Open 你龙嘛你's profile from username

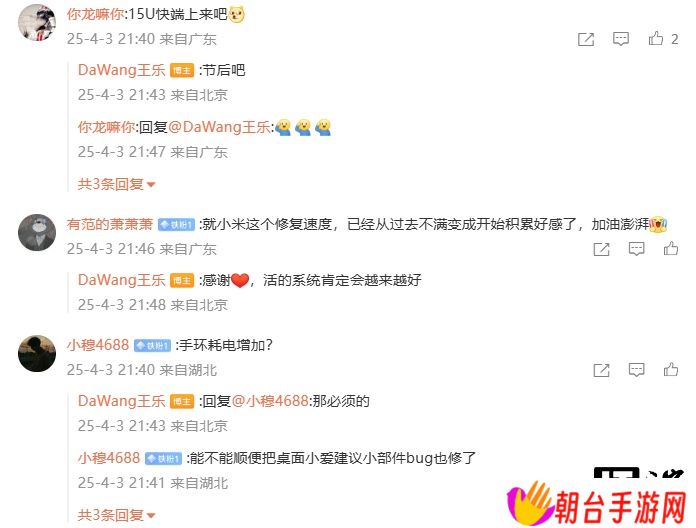pos(95,14)
